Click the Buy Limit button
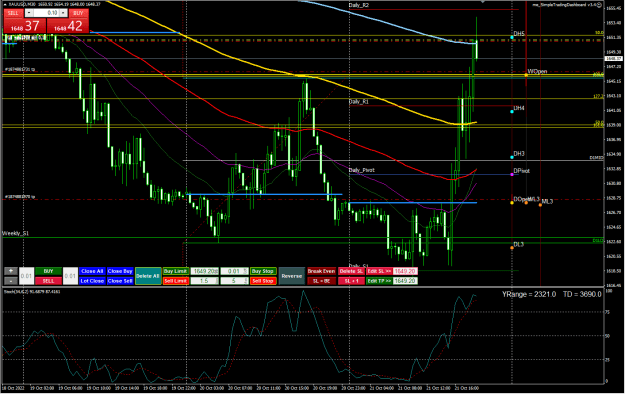The image size is (625, 394). 176,271
